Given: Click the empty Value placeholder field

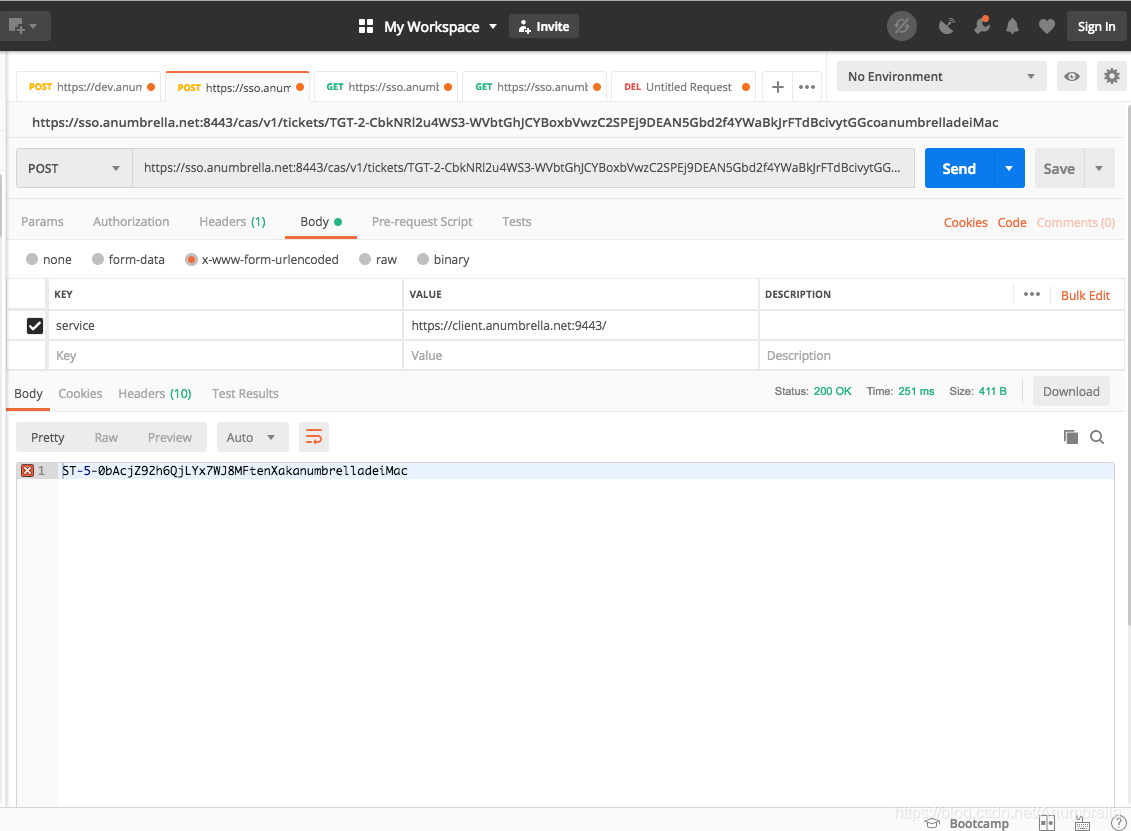Looking at the screenshot, I should pyautogui.click(x=581, y=356).
